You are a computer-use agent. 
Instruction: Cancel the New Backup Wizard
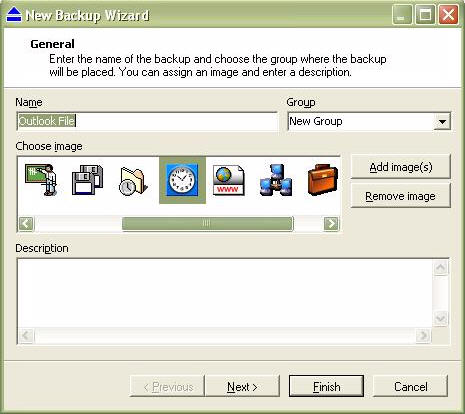tap(411, 387)
